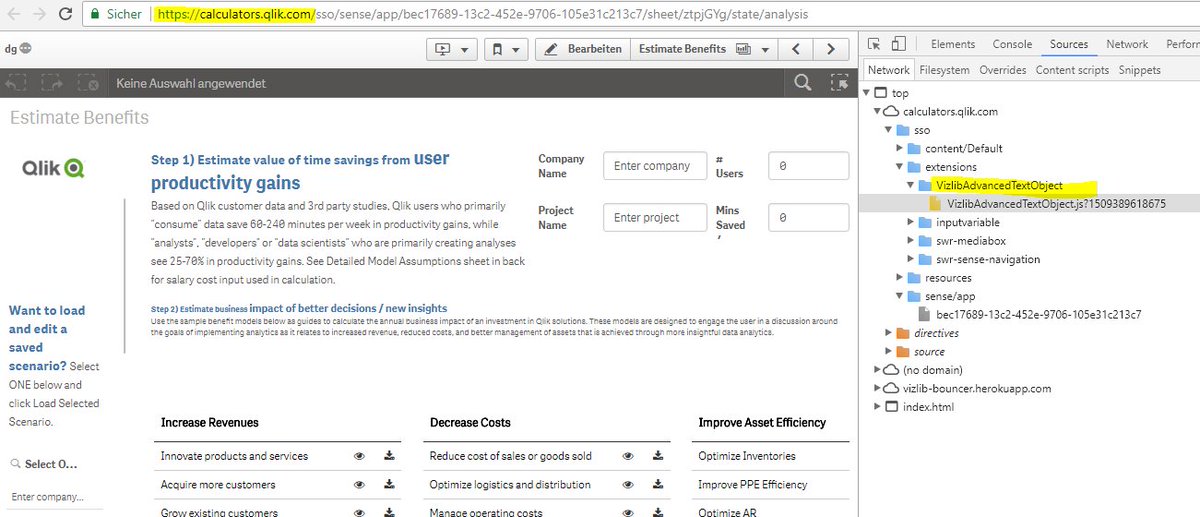Viewport: 1200px width, 517px height.
Task: Switch to DevTools Elements tab
Action: 953,44
